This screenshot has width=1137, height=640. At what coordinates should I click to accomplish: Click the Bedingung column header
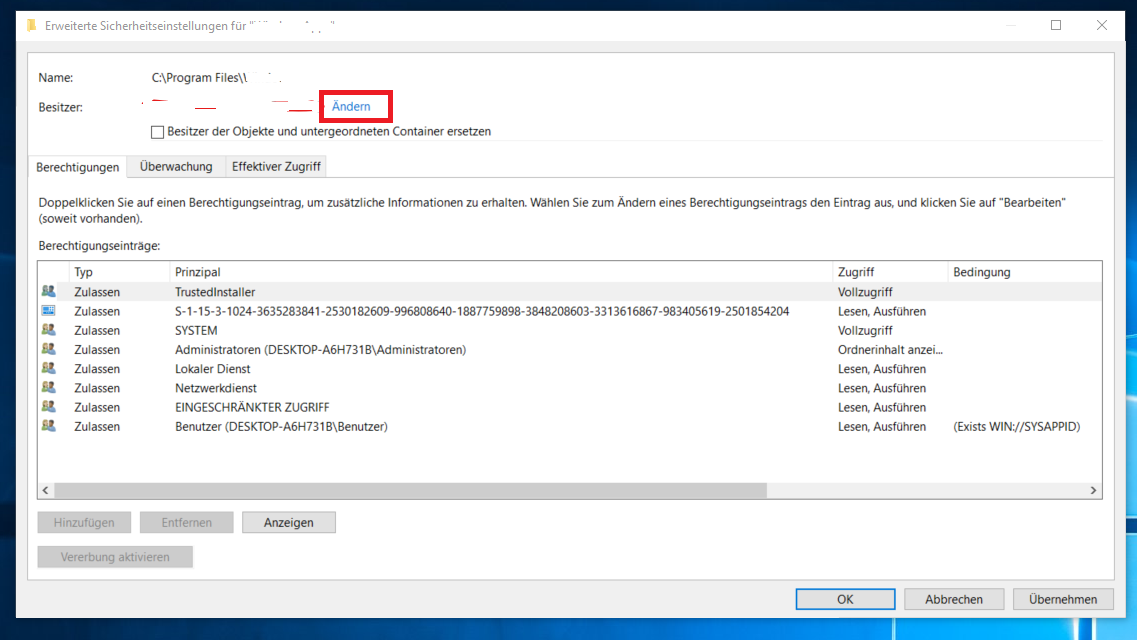click(x=1024, y=272)
